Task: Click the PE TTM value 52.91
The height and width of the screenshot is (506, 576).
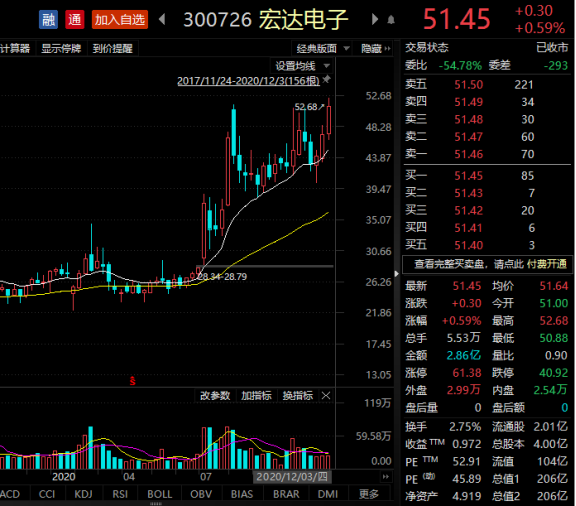Action: pos(467,461)
